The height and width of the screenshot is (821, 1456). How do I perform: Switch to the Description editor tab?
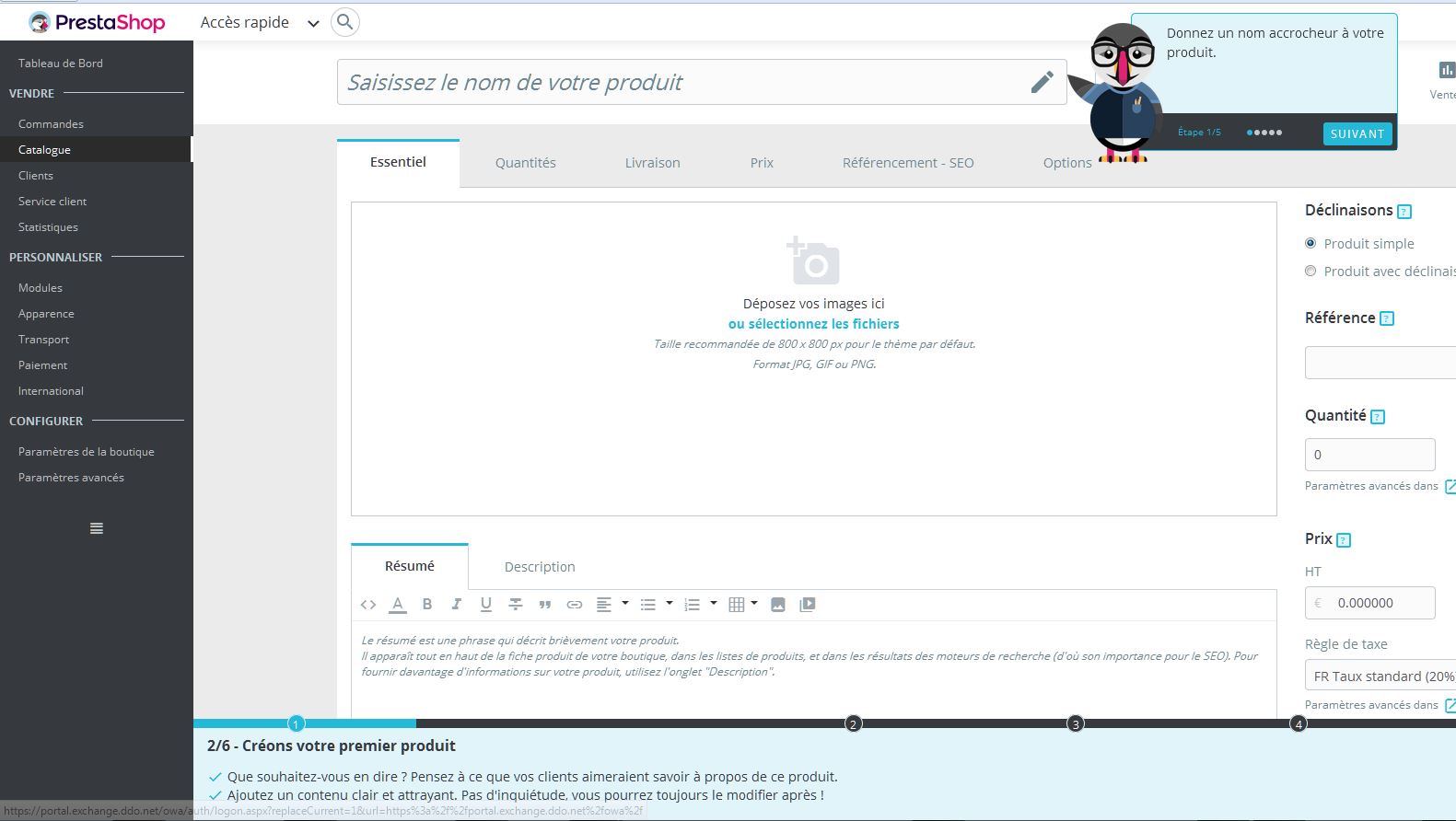(540, 567)
